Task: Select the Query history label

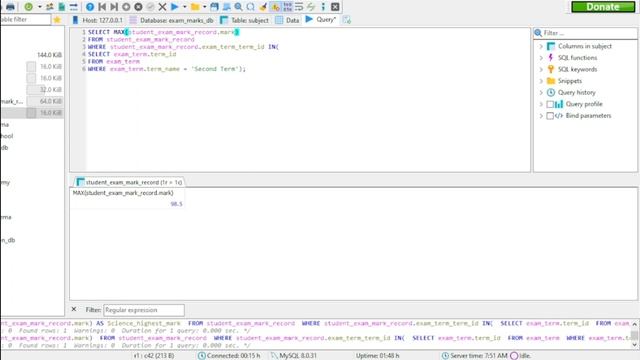Action: pos(577,93)
